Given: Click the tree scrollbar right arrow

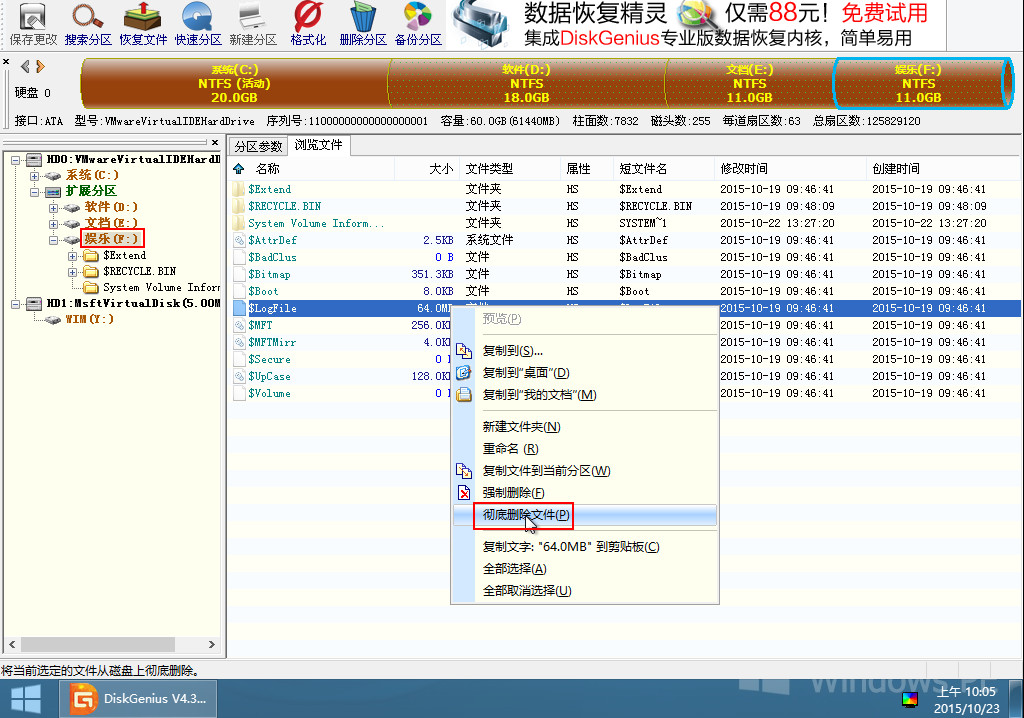Looking at the screenshot, I should point(212,644).
